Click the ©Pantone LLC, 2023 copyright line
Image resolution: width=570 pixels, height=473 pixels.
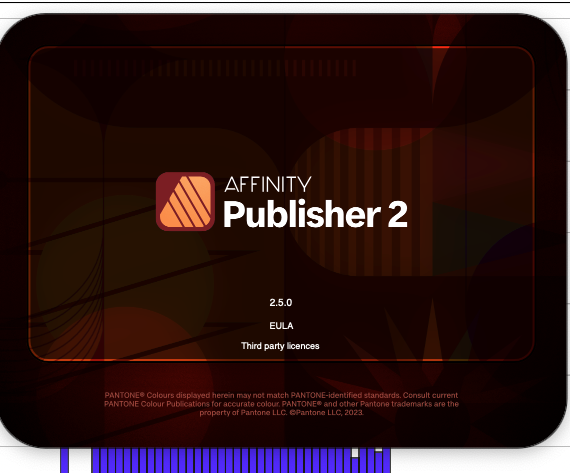(x=281, y=413)
